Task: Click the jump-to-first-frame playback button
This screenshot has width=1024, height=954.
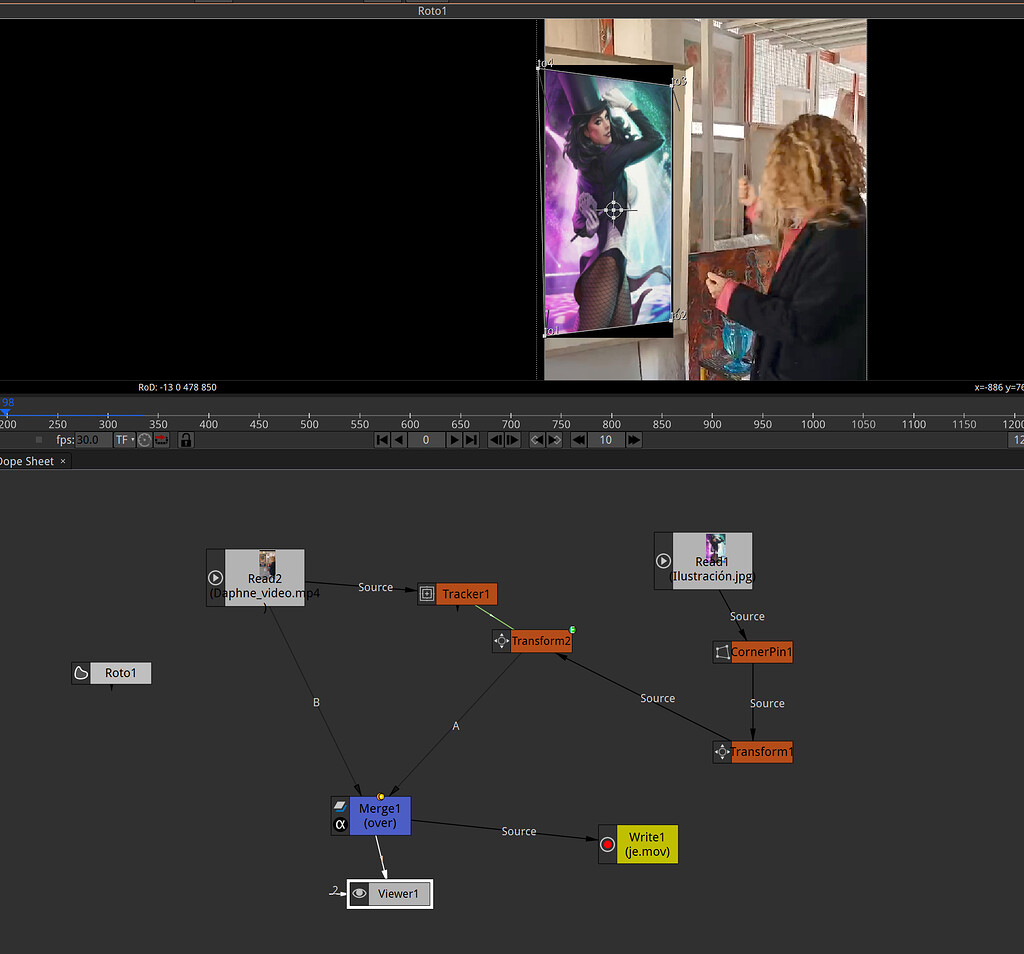Action: pyautogui.click(x=383, y=440)
